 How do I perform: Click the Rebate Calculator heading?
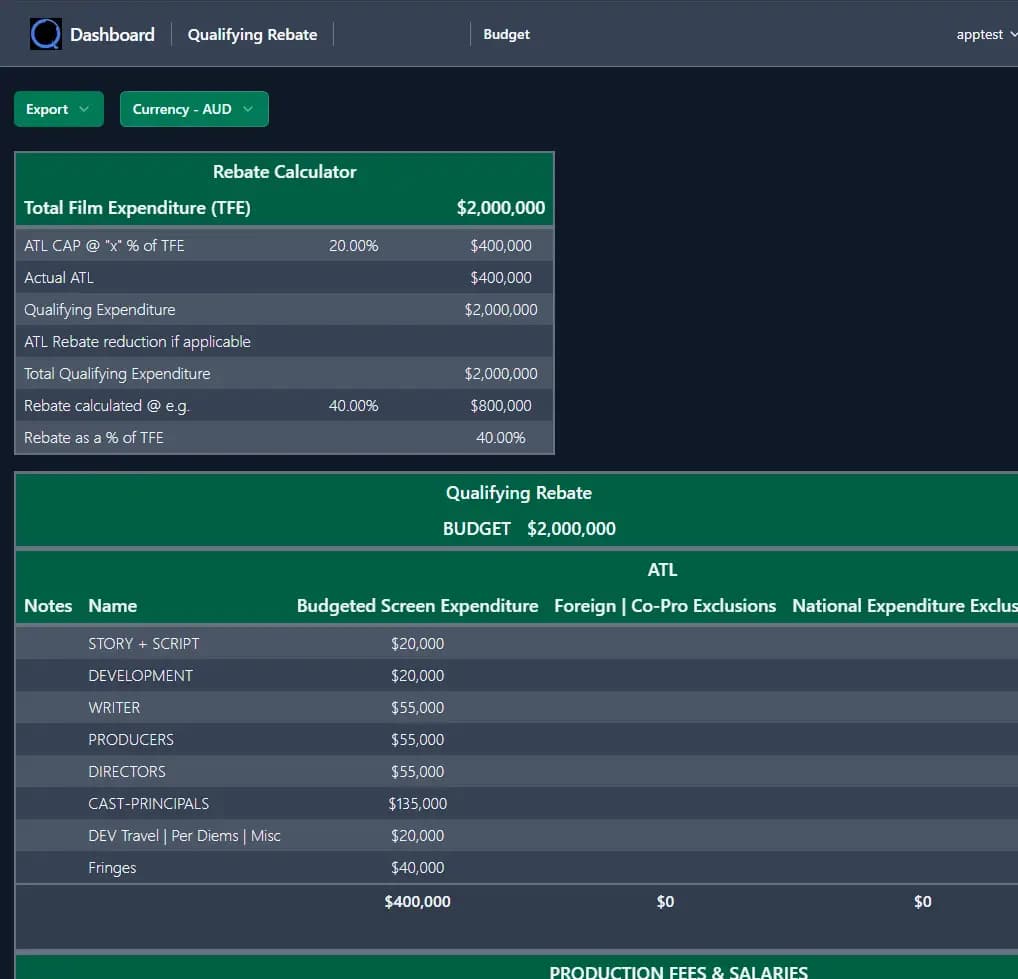(284, 171)
